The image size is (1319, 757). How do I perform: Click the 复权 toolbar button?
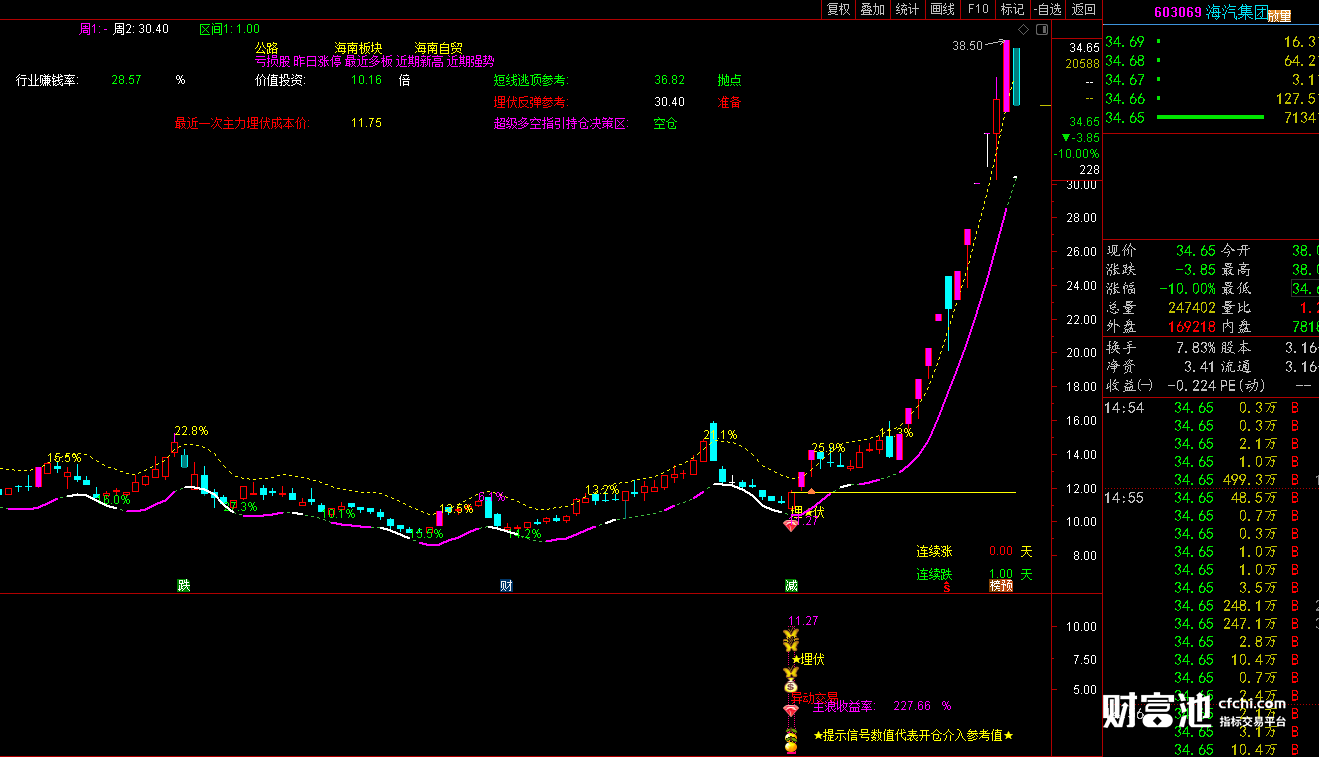(x=838, y=9)
